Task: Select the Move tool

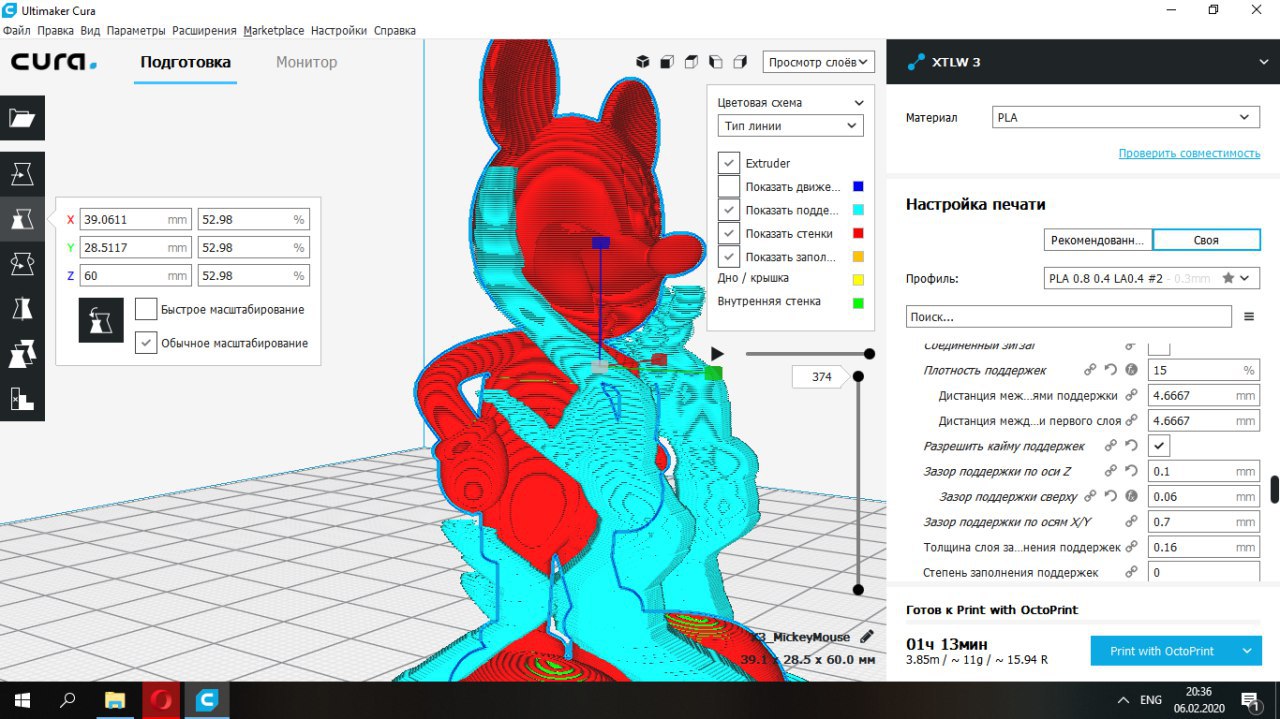Action: point(22,174)
